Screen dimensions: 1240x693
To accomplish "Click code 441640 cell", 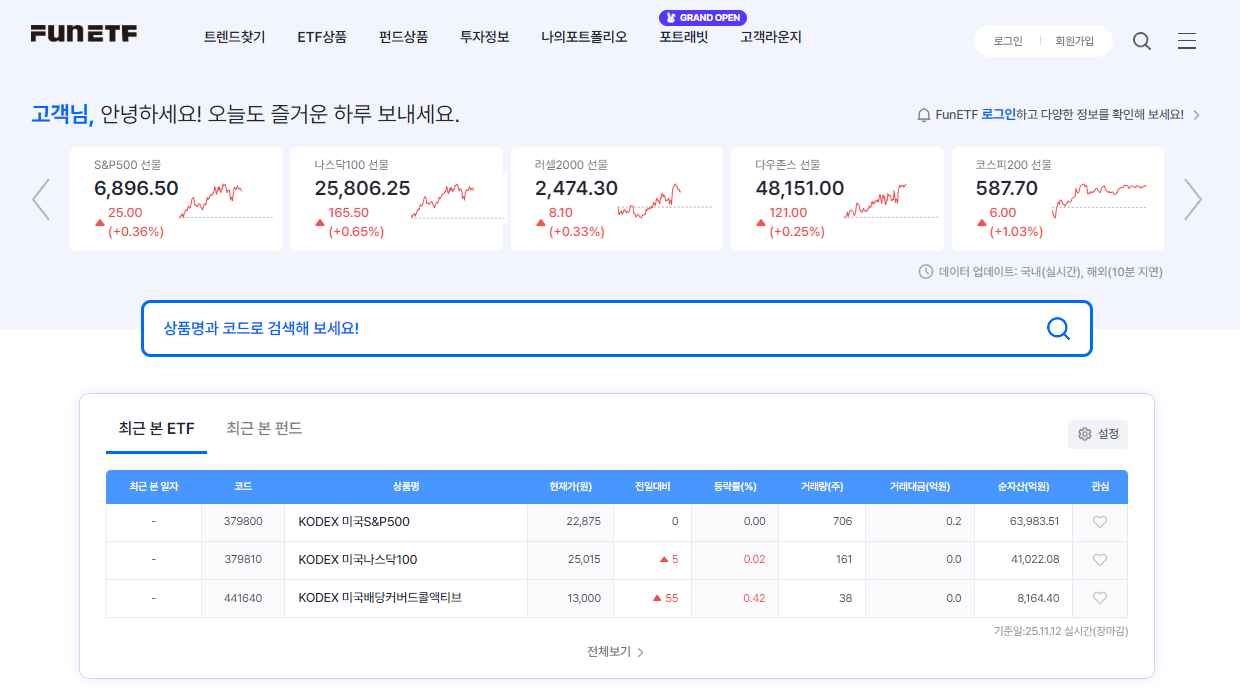I will [x=243, y=598].
